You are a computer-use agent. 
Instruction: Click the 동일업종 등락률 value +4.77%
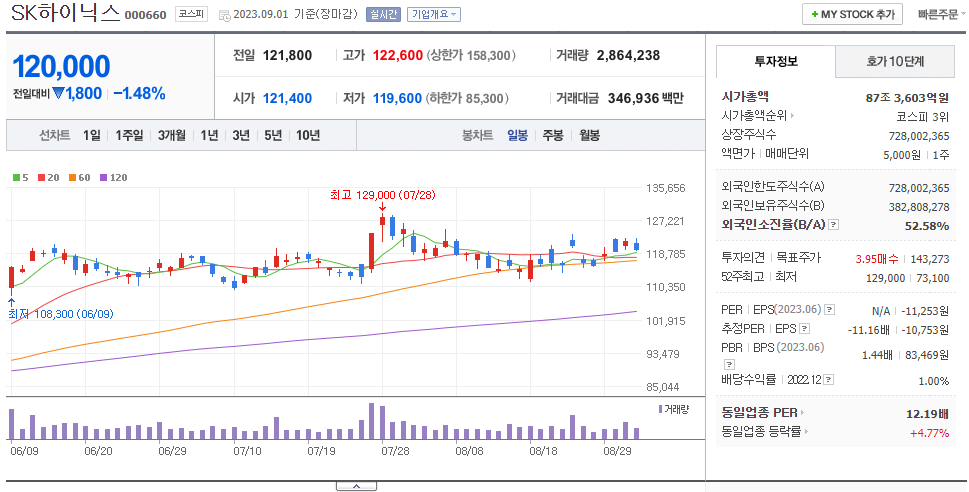click(x=929, y=433)
